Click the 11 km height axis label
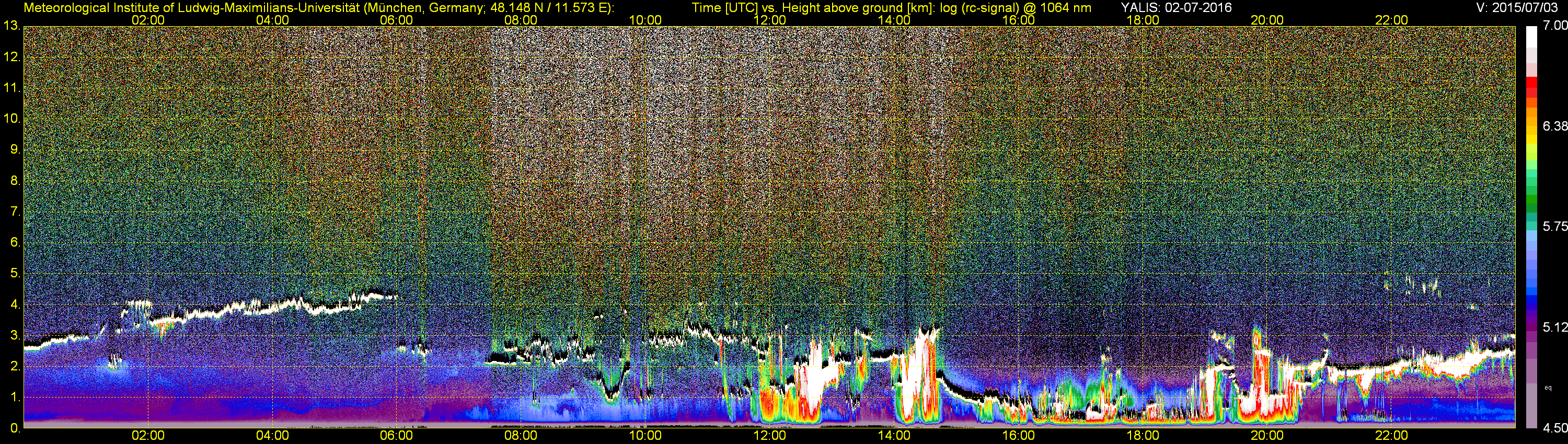 (11, 88)
